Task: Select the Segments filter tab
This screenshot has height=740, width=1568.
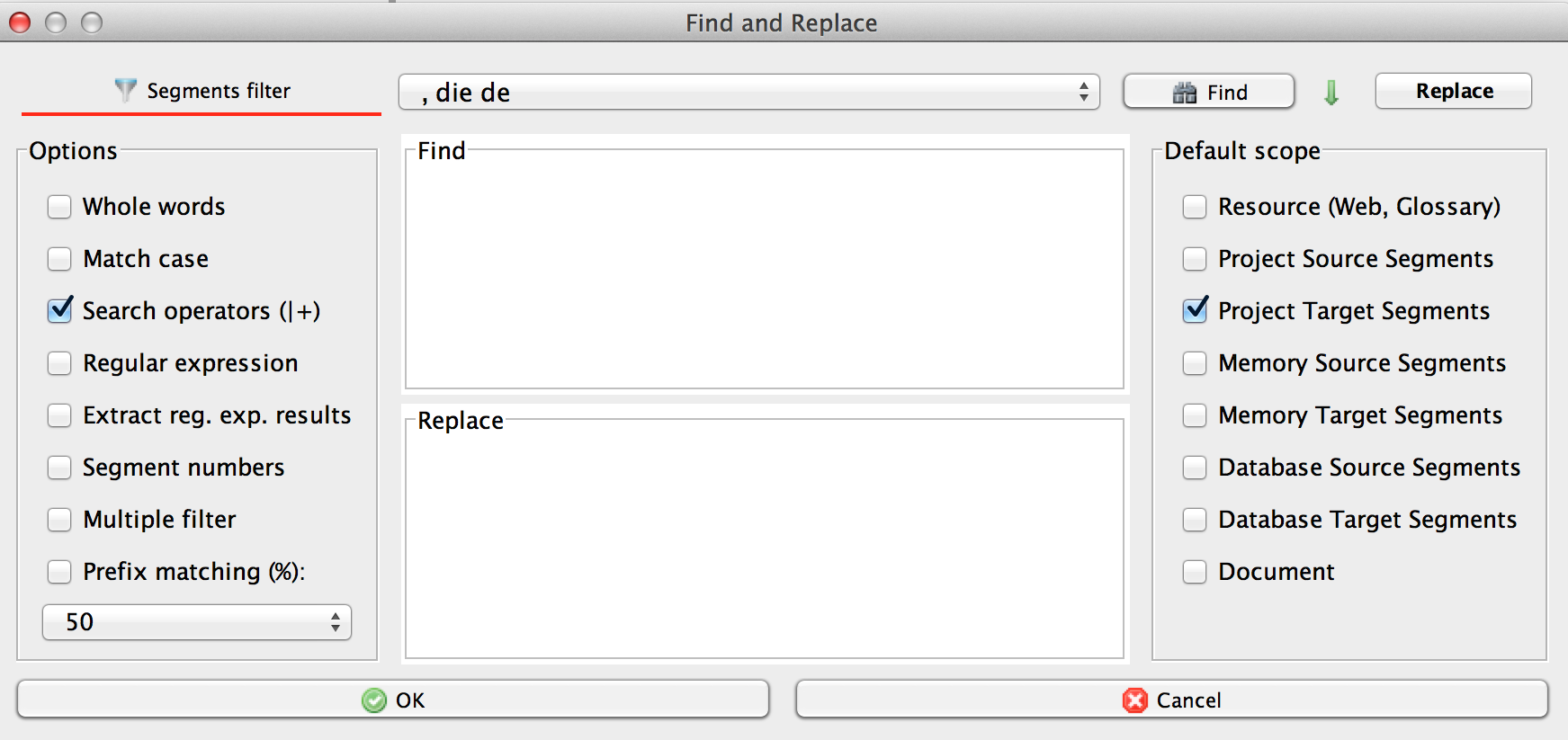Action: coord(202,91)
